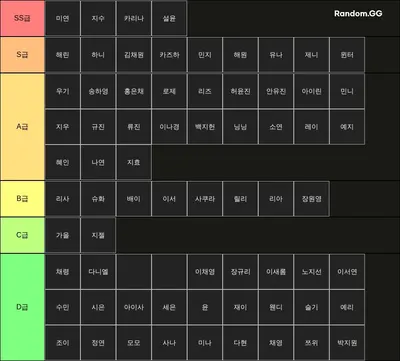Screen dimensions: 400x361
Task: Pick the 수민 tile
Action: tap(63, 307)
